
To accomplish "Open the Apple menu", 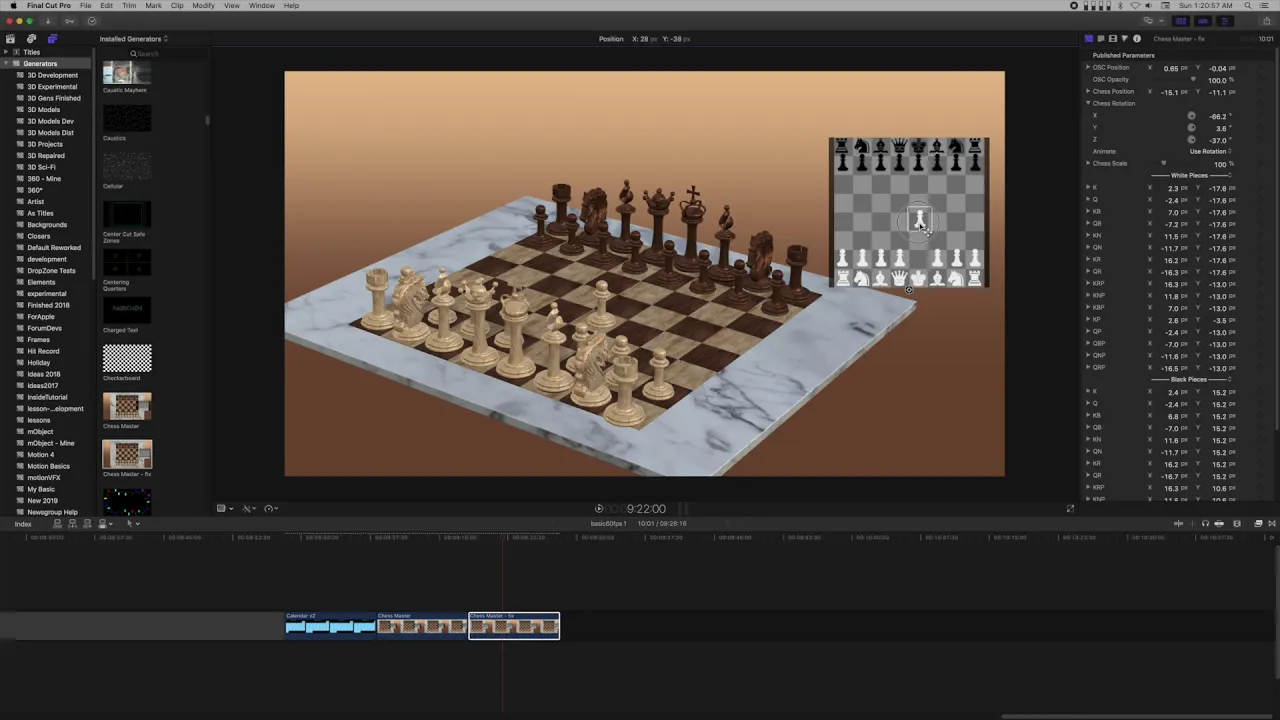I will click(13, 6).
